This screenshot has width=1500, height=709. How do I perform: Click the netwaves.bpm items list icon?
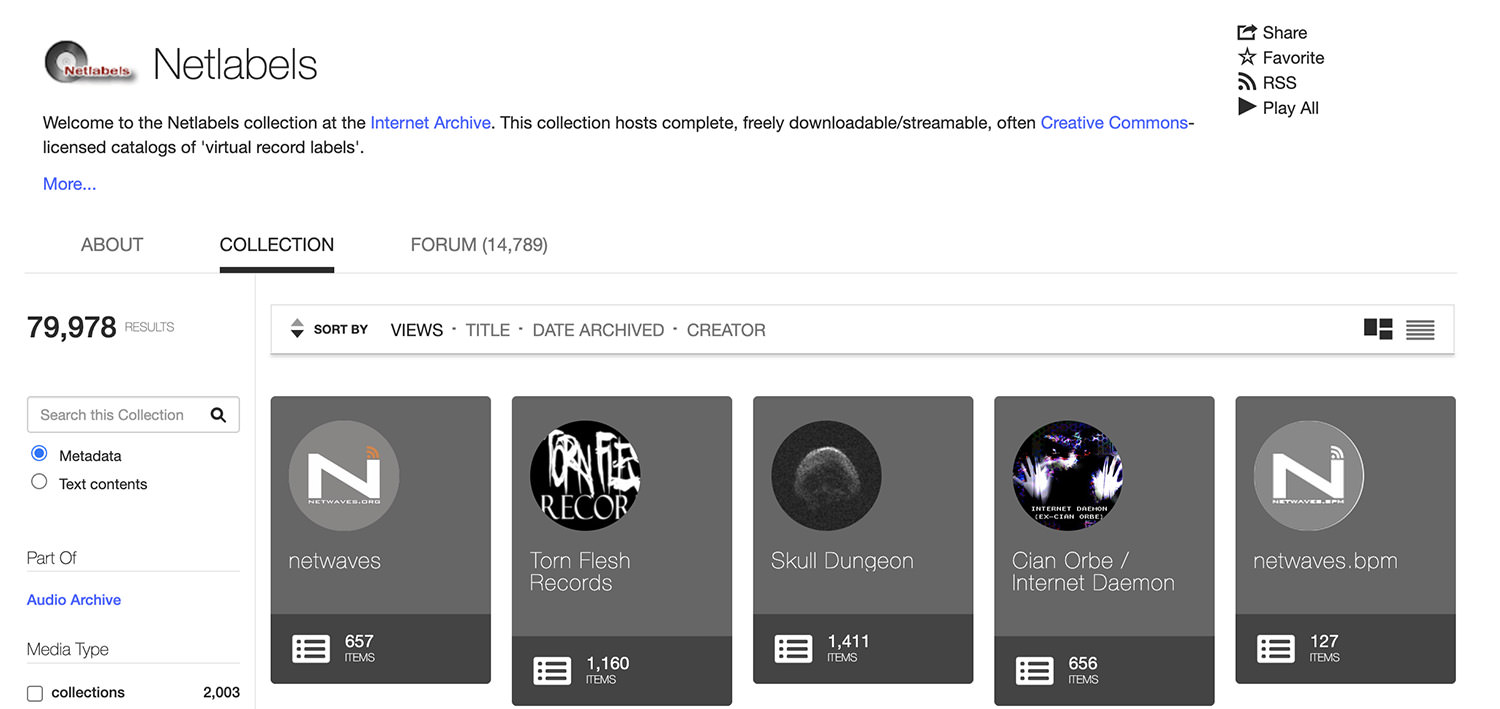(1276, 648)
